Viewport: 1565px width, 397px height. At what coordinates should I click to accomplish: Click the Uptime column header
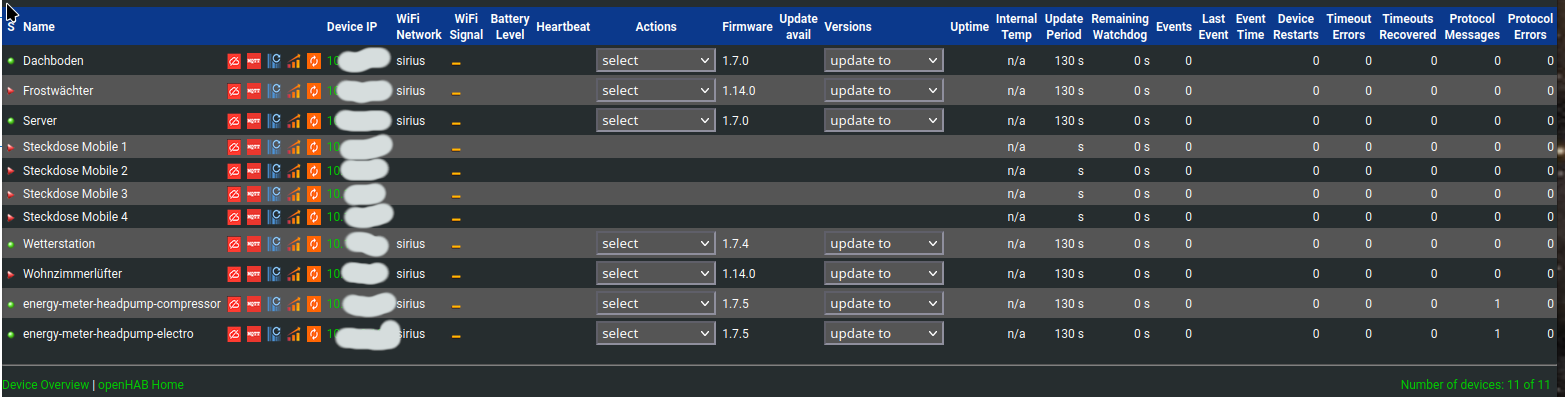pos(970,27)
